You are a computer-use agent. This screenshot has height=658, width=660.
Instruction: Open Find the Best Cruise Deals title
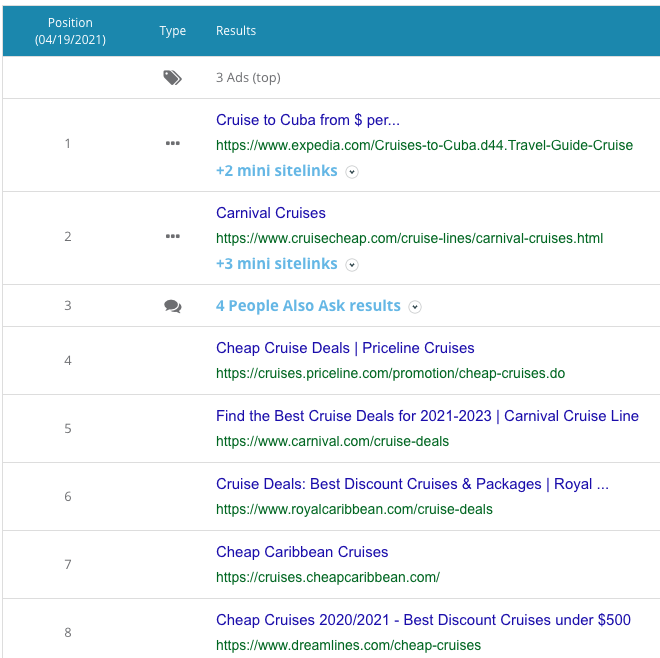pyautogui.click(x=427, y=416)
